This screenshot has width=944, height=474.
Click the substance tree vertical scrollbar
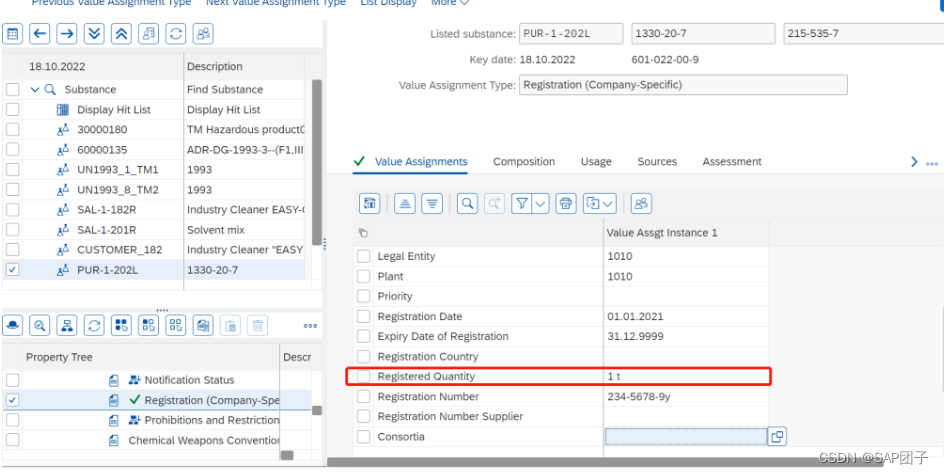pos(316,162)
